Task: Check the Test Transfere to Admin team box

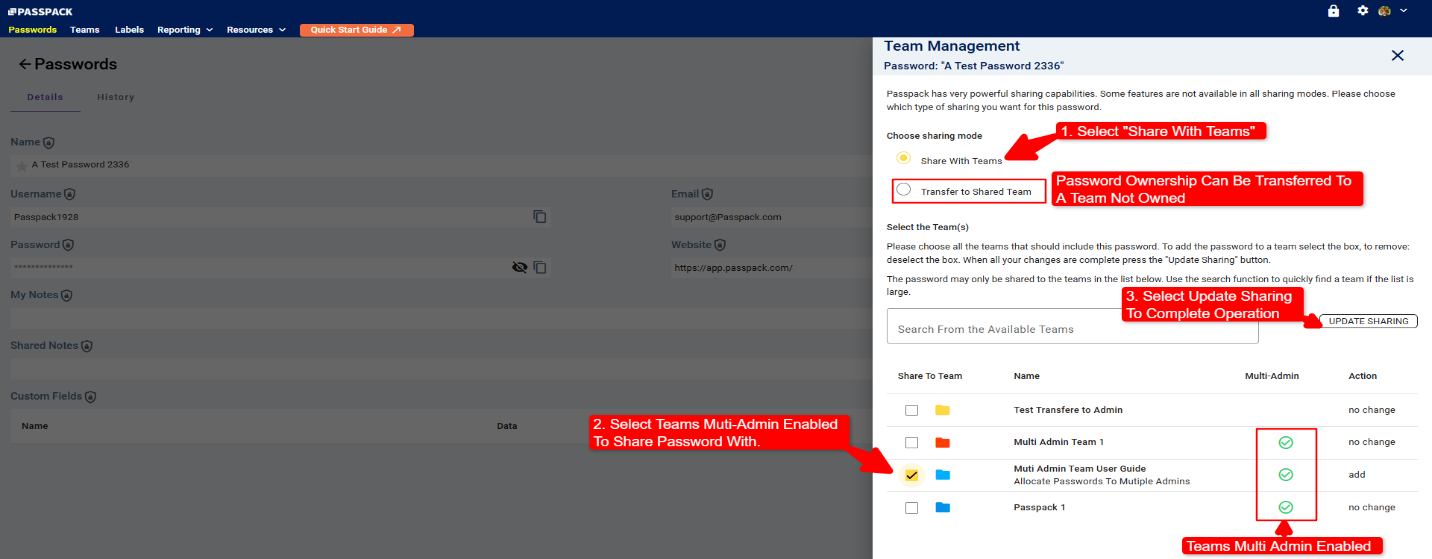Action: pos(911,410)
